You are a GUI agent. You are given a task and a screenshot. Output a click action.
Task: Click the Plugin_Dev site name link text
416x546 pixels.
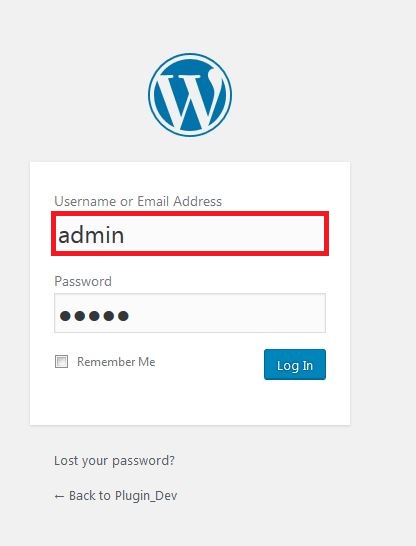pyautogui.click(x=146, y=496)
